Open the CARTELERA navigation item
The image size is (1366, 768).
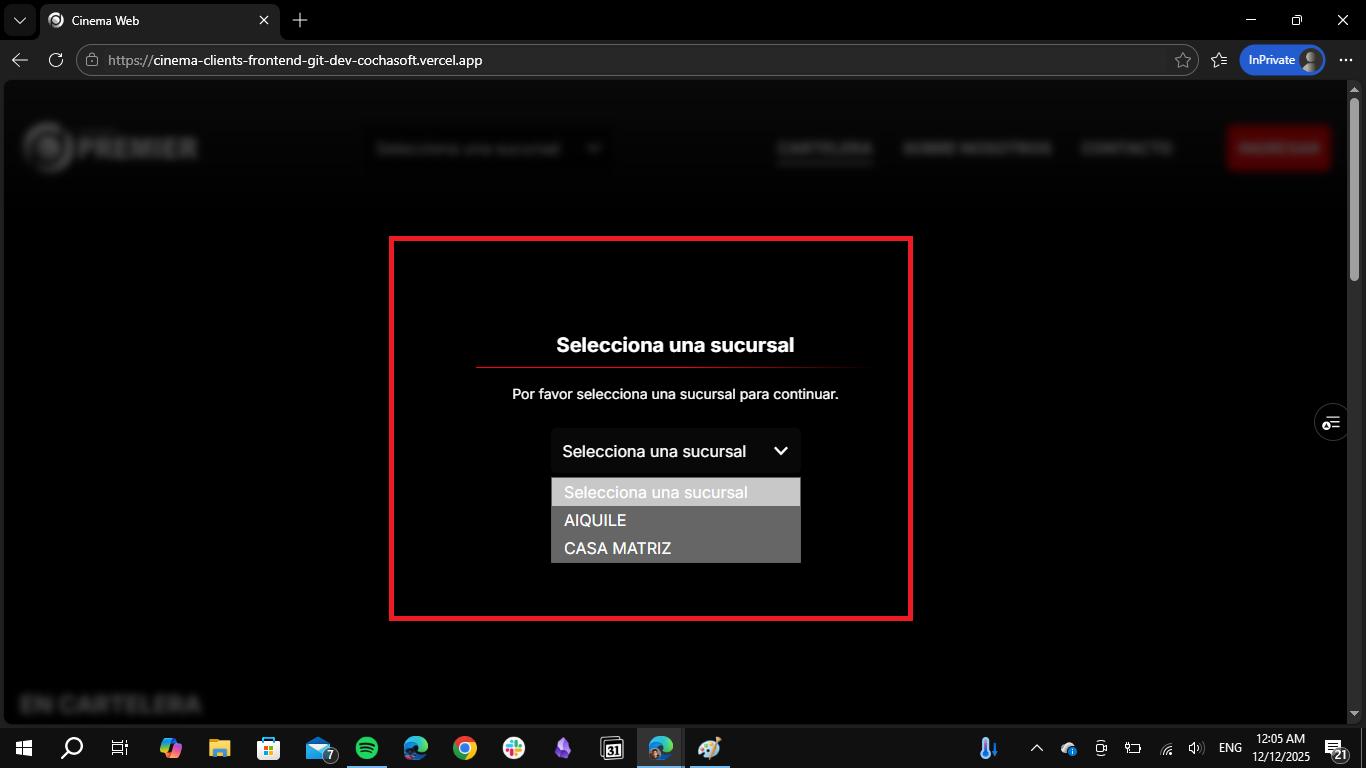[x=825, y=147]
